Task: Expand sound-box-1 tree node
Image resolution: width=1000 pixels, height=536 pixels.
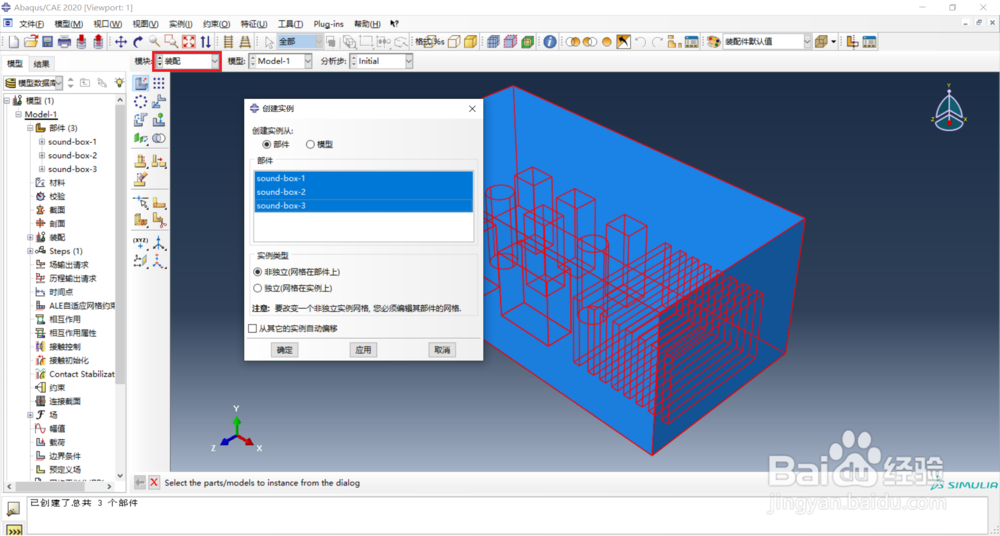Action: click(x=41, y=142)
